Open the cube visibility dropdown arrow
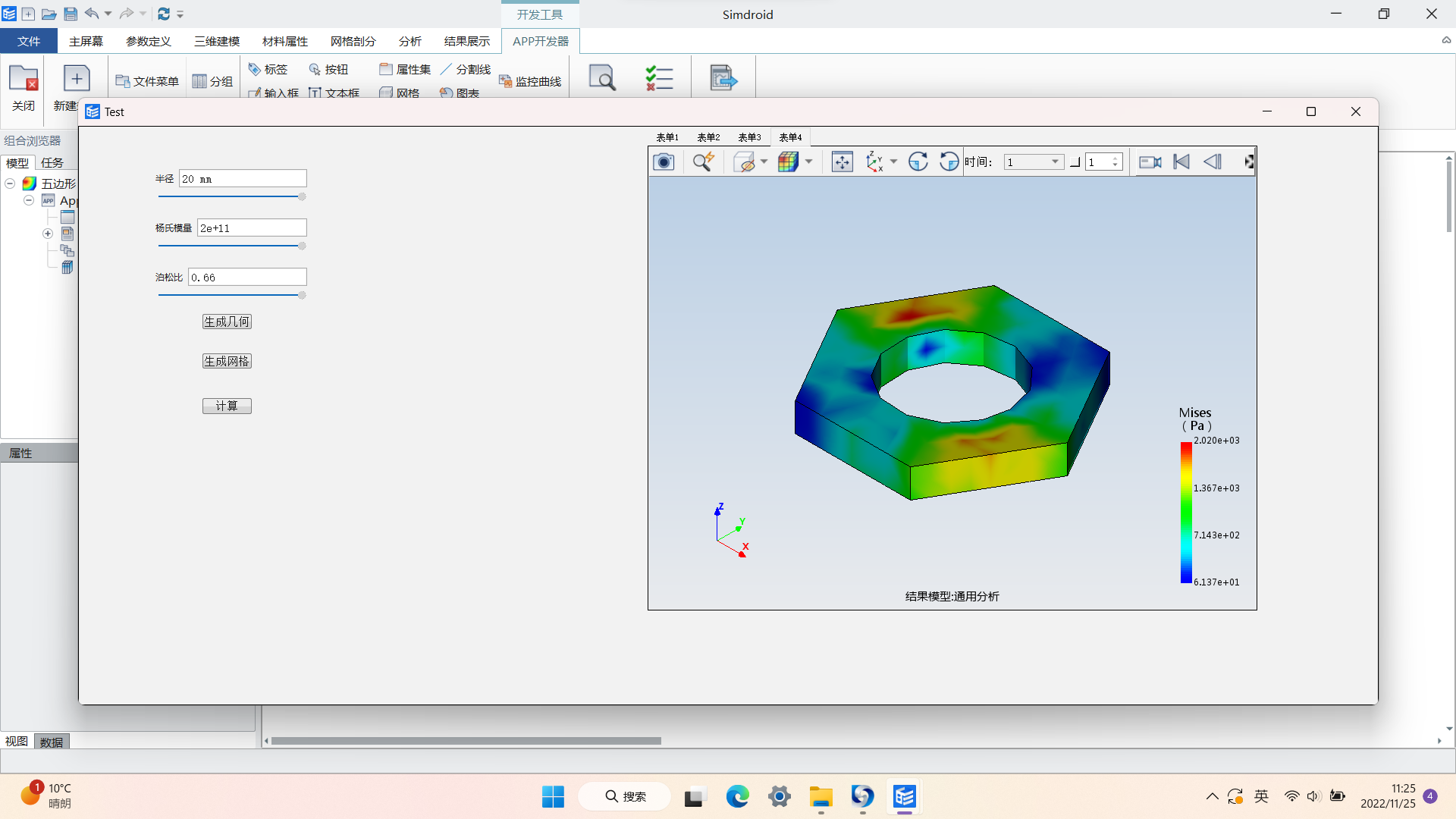The image size is (1456, 819). (x=764, y=162)
